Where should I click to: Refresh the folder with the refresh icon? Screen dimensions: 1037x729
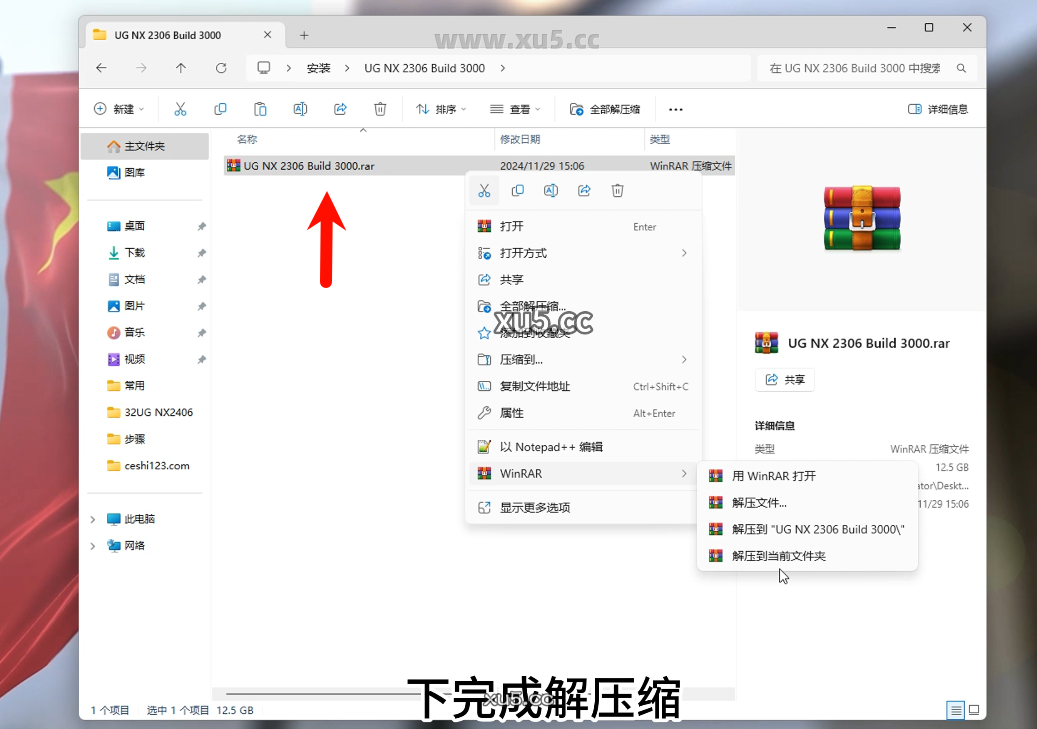pyautogui.click(x=220, y=68)
